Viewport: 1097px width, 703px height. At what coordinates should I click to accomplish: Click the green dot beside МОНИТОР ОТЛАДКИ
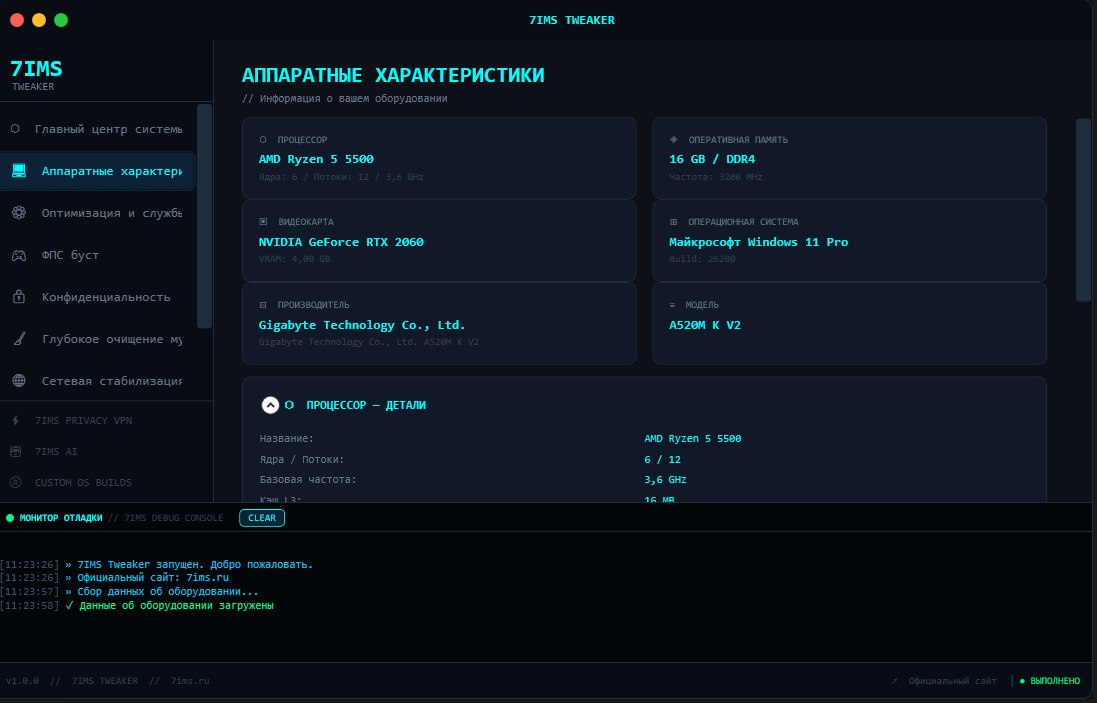pyautogui.click(x=10, y=518)
